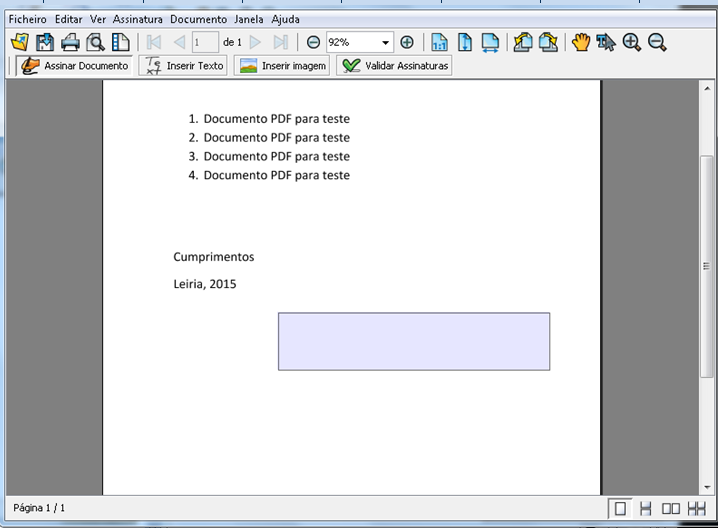Expand the 92% zoom level dropdown
The width and height of the screenshot is (718, 528).
[x=386, y=42]
